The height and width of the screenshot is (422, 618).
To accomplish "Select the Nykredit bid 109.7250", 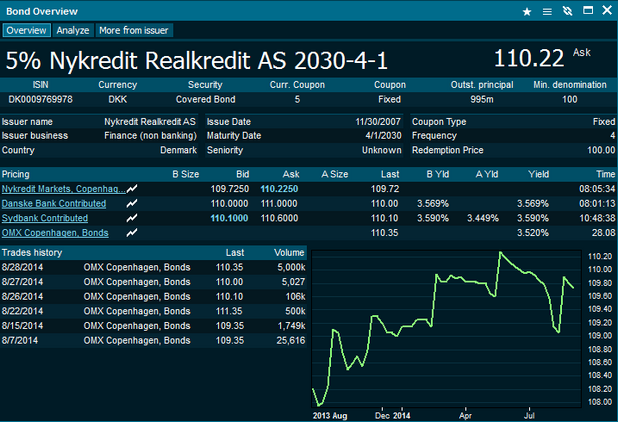I will [x=229, y=189].
